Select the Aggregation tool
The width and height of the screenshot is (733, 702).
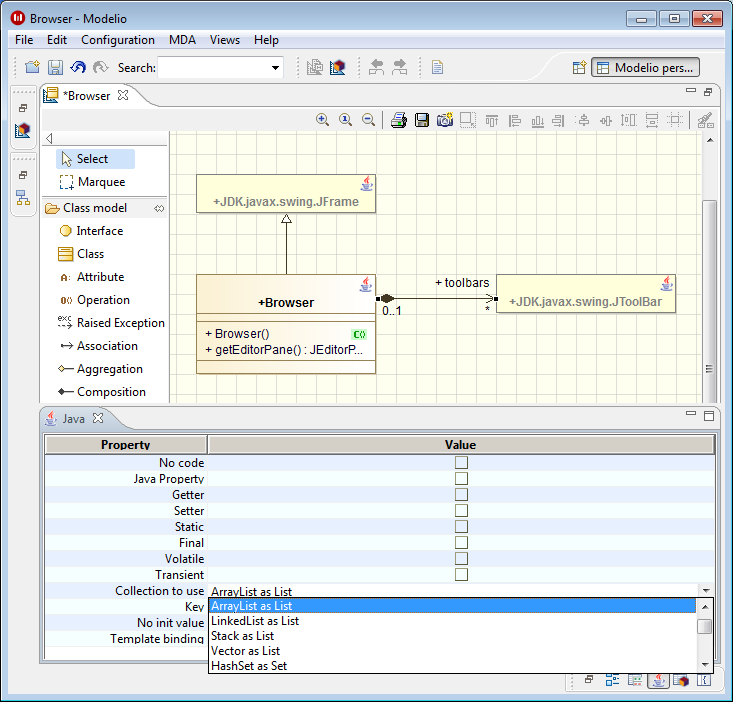(x=101, y=369)
